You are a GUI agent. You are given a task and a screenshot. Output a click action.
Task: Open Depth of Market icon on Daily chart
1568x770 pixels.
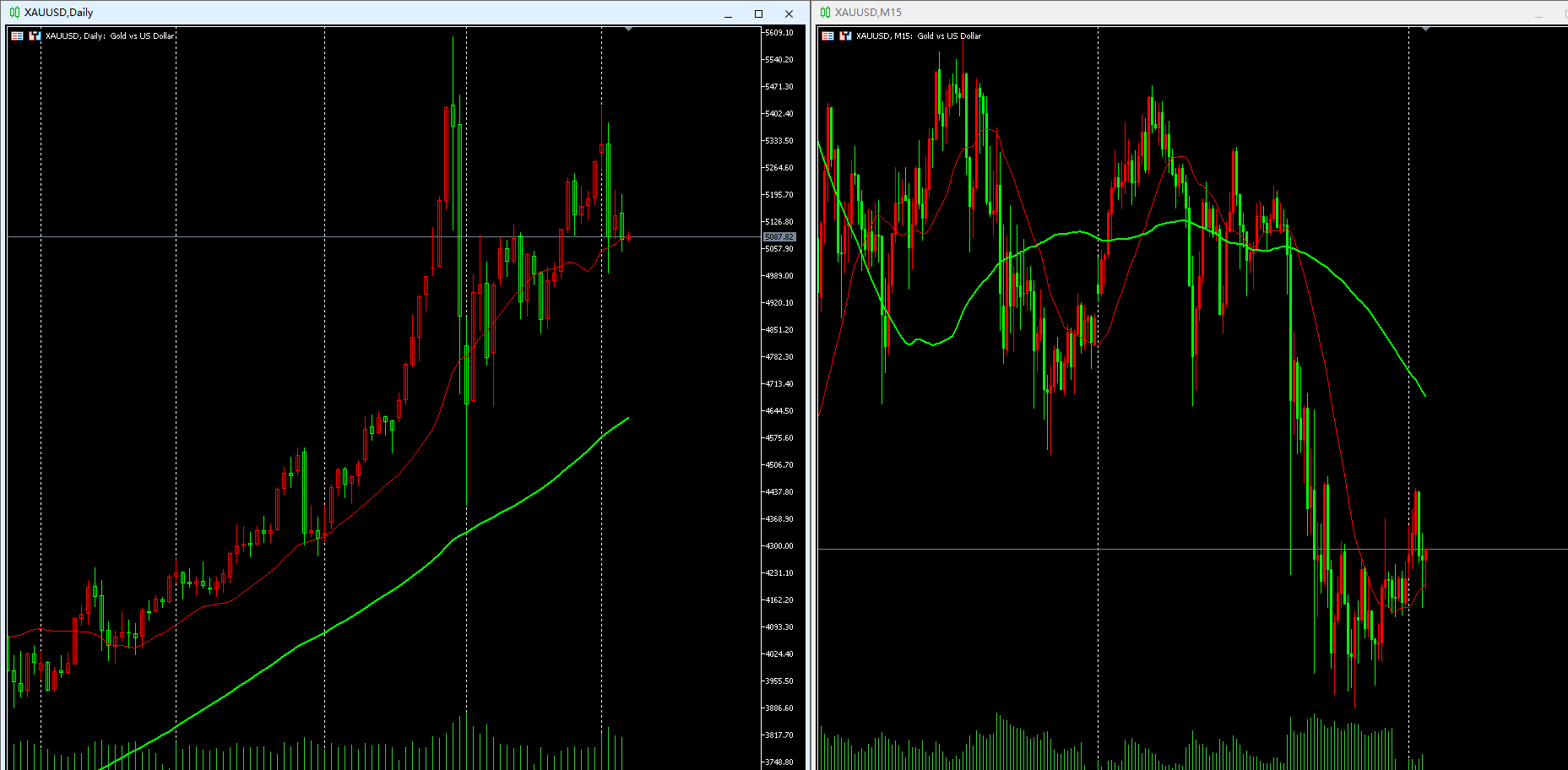click(x=35, y=35)
